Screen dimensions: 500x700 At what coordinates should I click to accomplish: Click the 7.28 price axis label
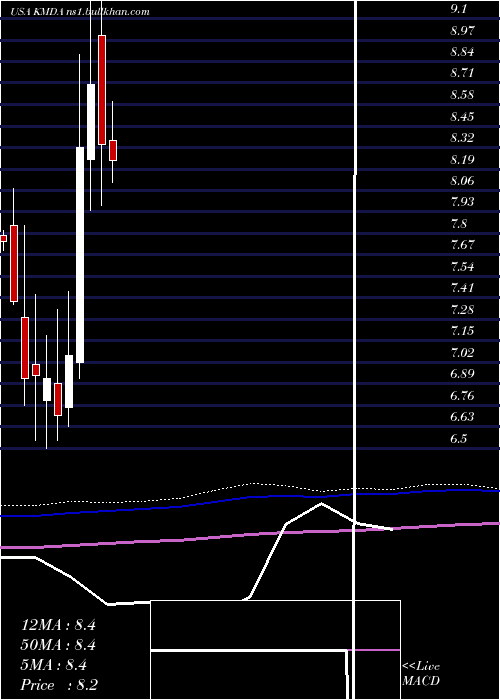(462, 309)
